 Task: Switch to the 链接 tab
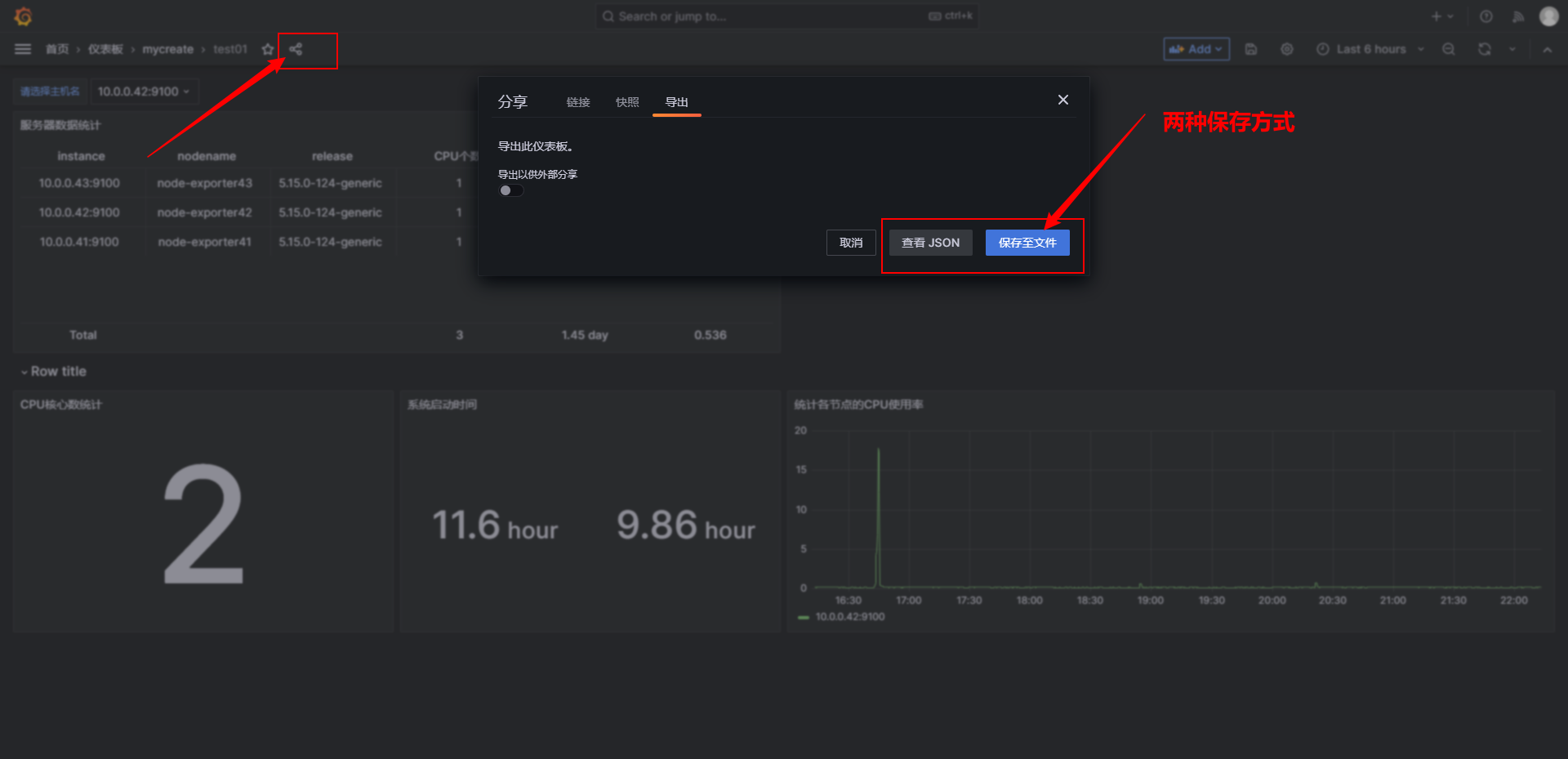[578, 102]
